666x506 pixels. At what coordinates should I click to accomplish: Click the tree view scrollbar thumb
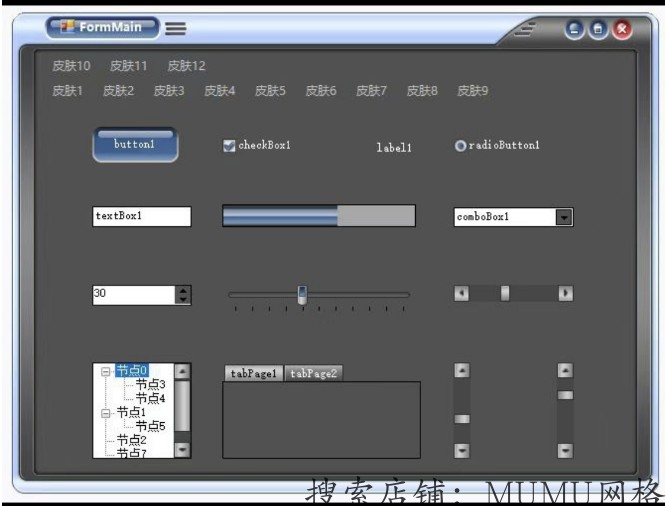(x=183, y=406)
